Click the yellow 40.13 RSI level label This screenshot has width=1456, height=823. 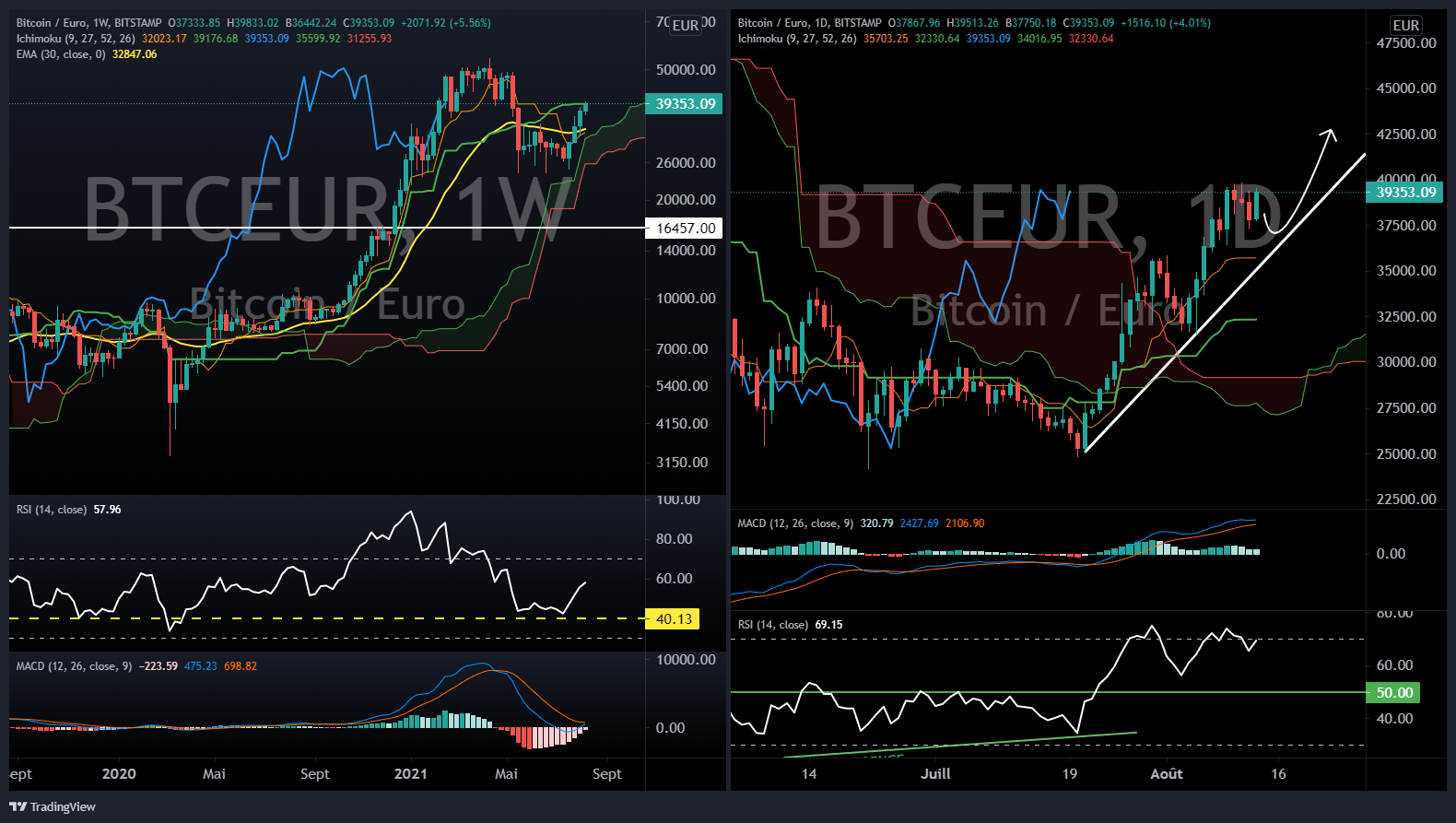click(x=674, y=619)
